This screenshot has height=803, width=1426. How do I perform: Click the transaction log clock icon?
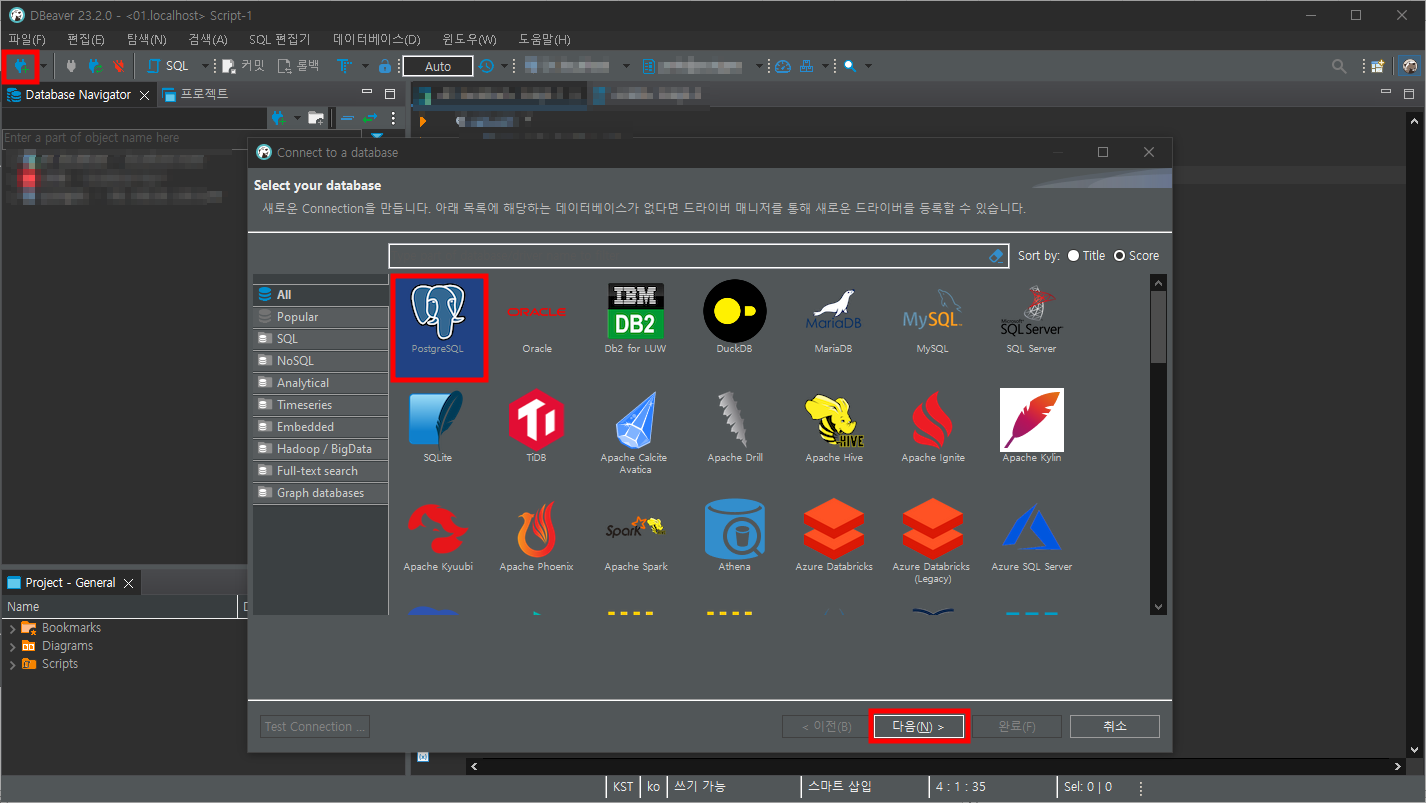click(486, 66)
